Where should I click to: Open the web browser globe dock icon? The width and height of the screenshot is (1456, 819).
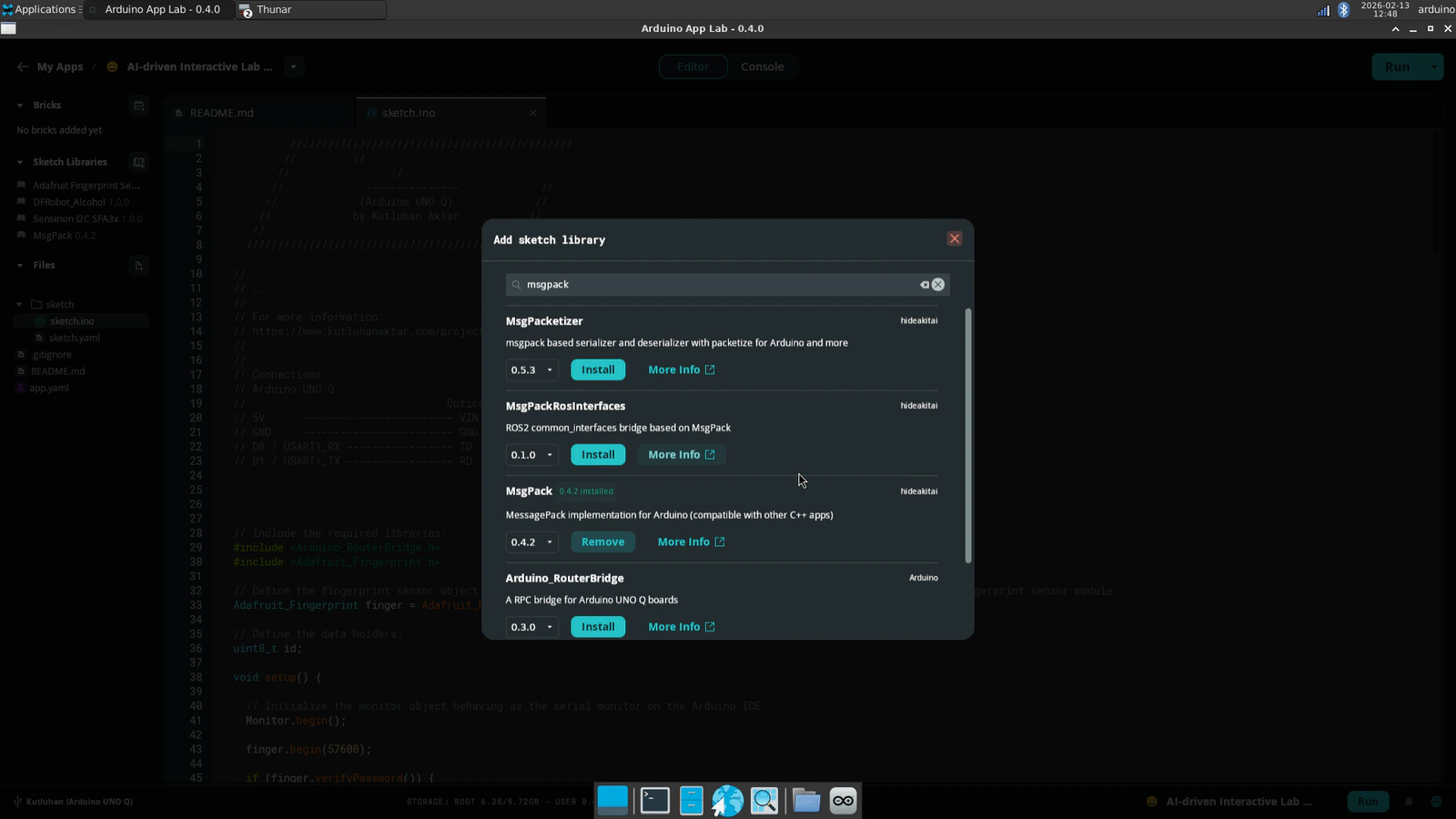click(x=727, y=800)
